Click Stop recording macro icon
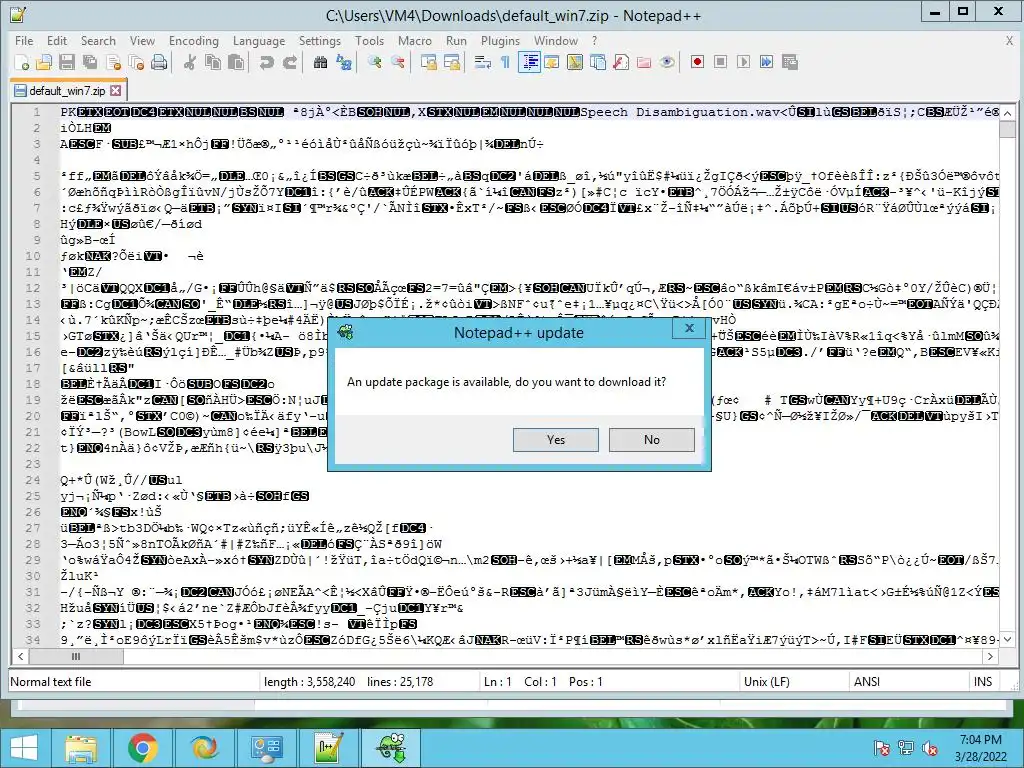Image resolution: width=1024 pixels, height=768 pixels. point(720,62)
